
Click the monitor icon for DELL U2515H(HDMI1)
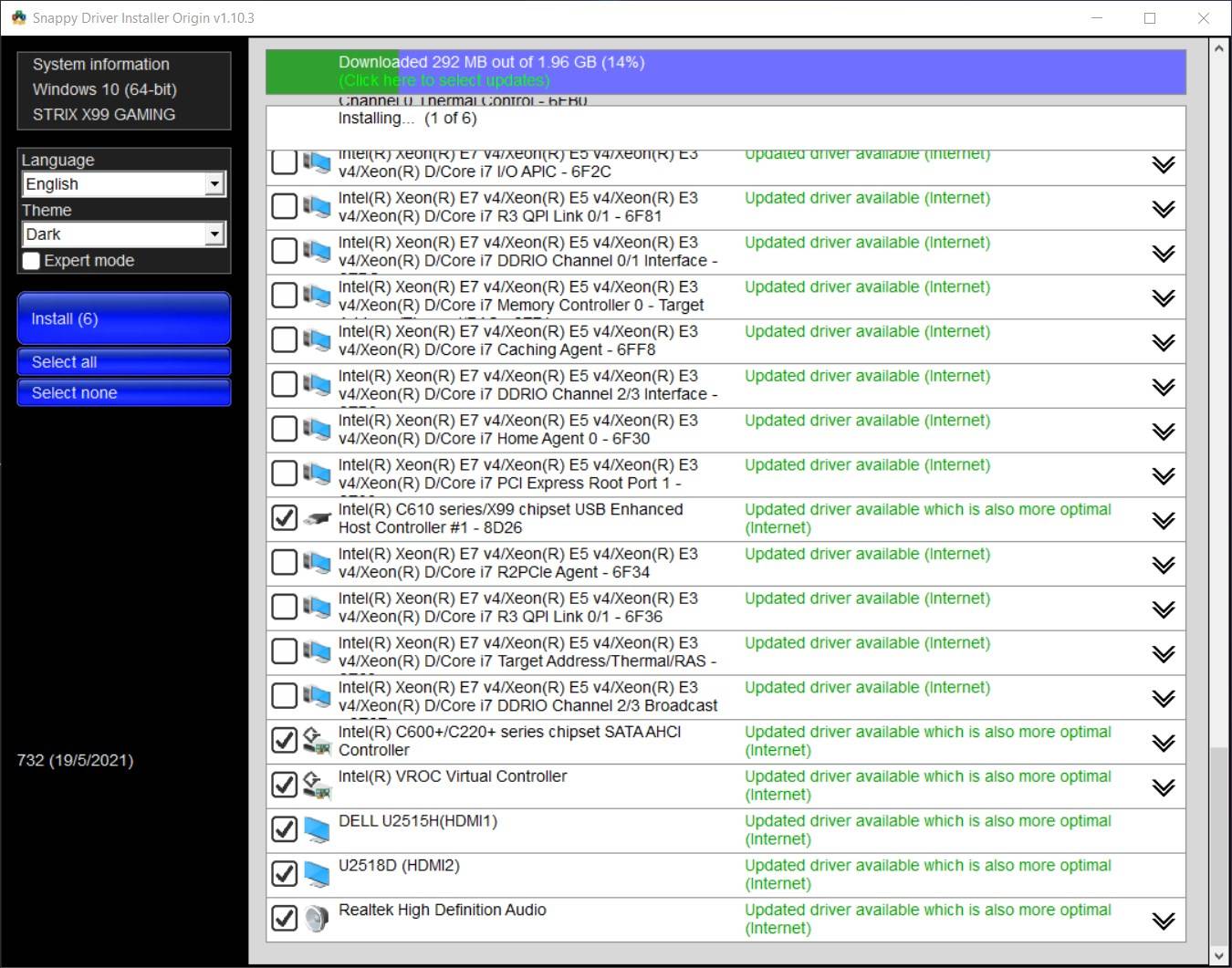coord(317,829)
